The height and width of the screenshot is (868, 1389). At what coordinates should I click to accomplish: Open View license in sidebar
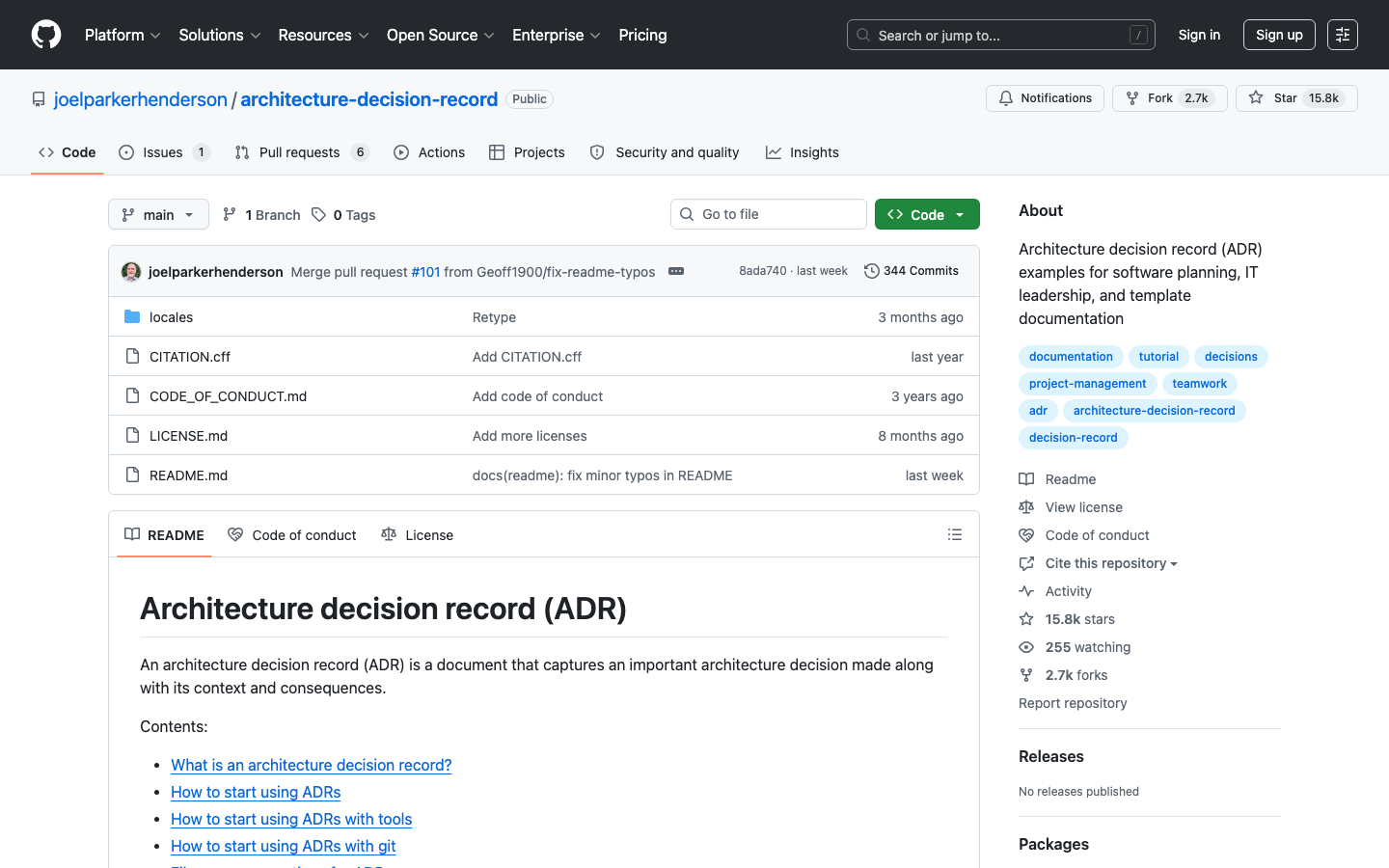[x=1071, y=507]
